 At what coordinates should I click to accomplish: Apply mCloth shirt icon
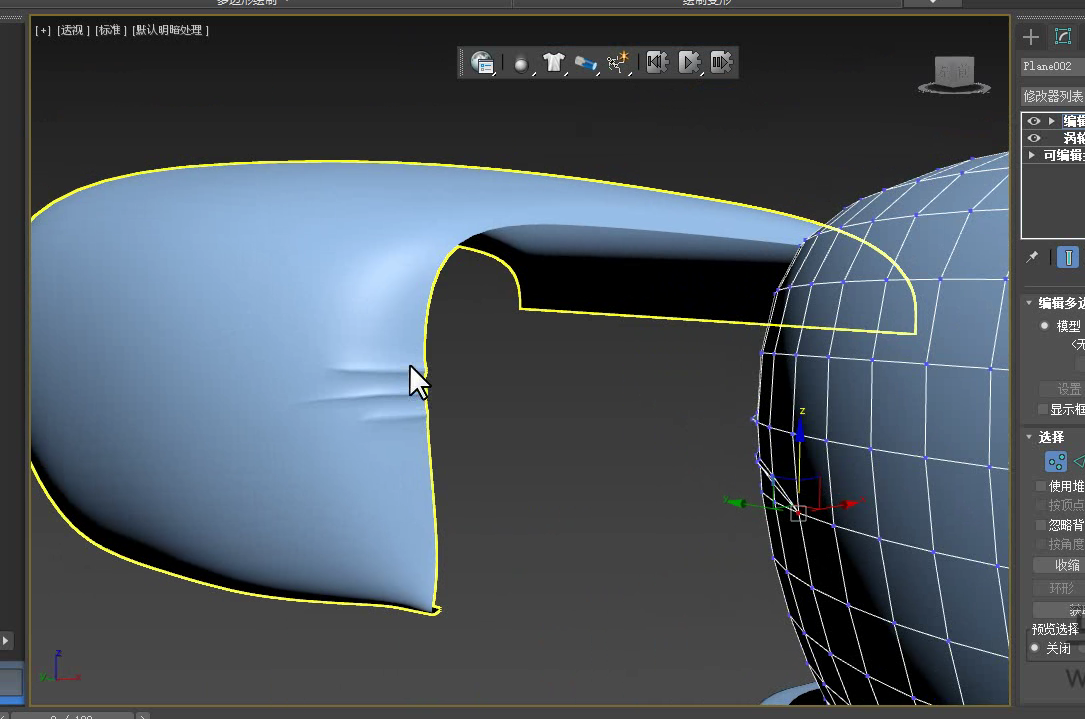[554, 63]
